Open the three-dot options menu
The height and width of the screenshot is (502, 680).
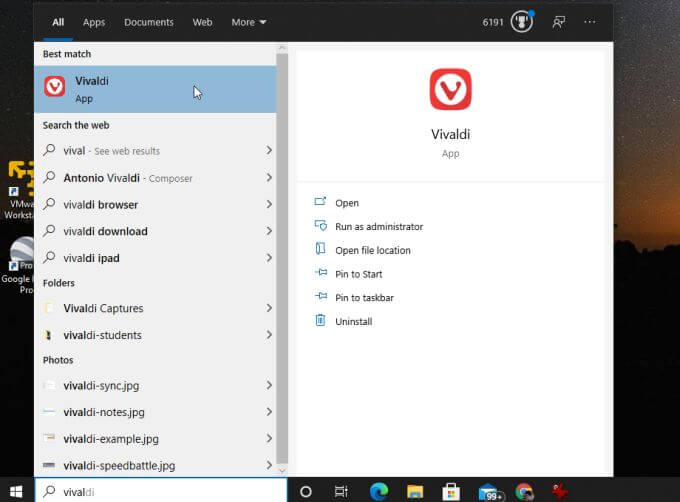[590, 22]
